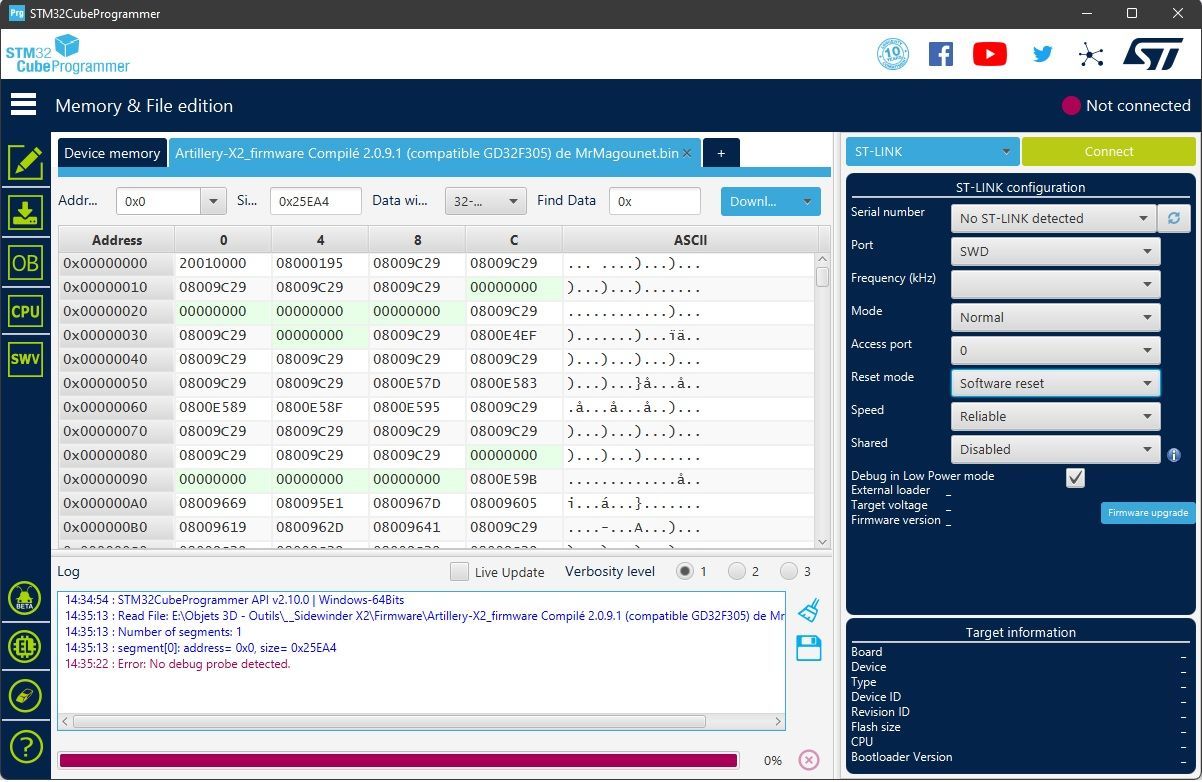Open the ST-LINK interface selector dropdown

(x=933, y=151)
